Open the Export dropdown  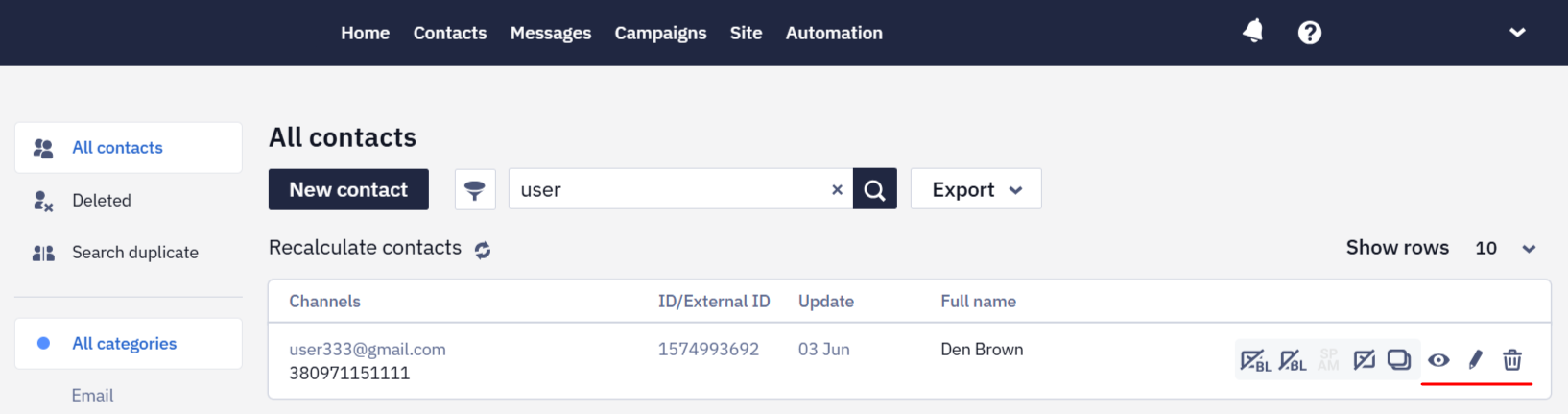(976, 189)
